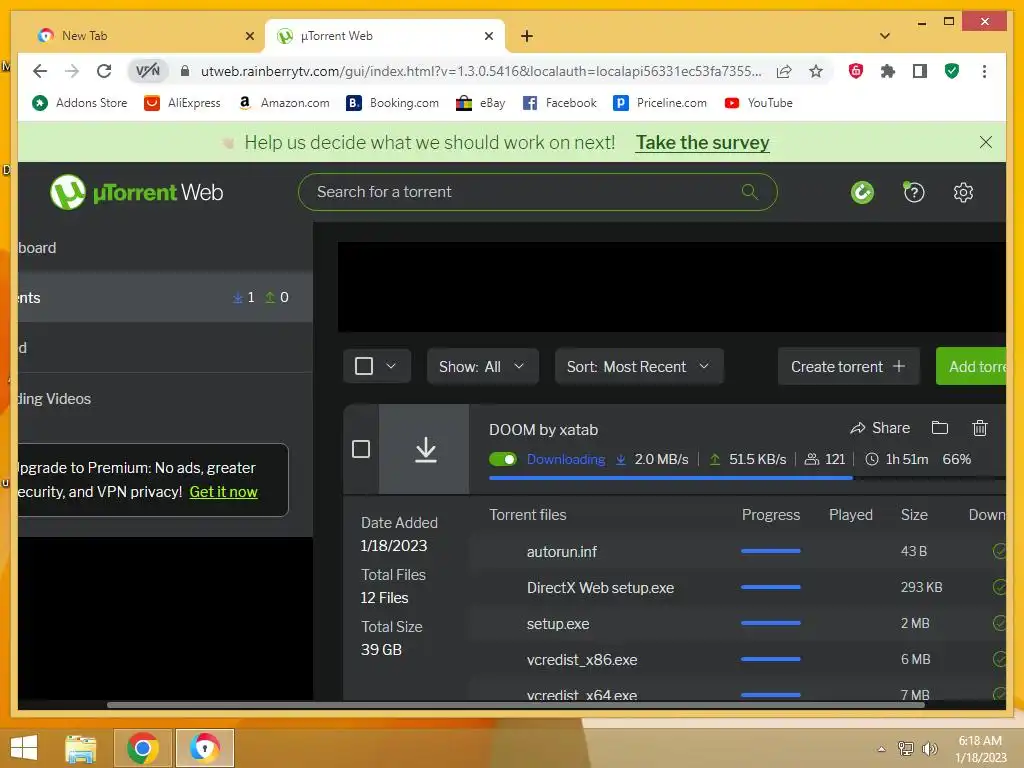1024x768 pixels.
Task: Open the Sort: Most Recent dropdown
Action: coord(639,366)
